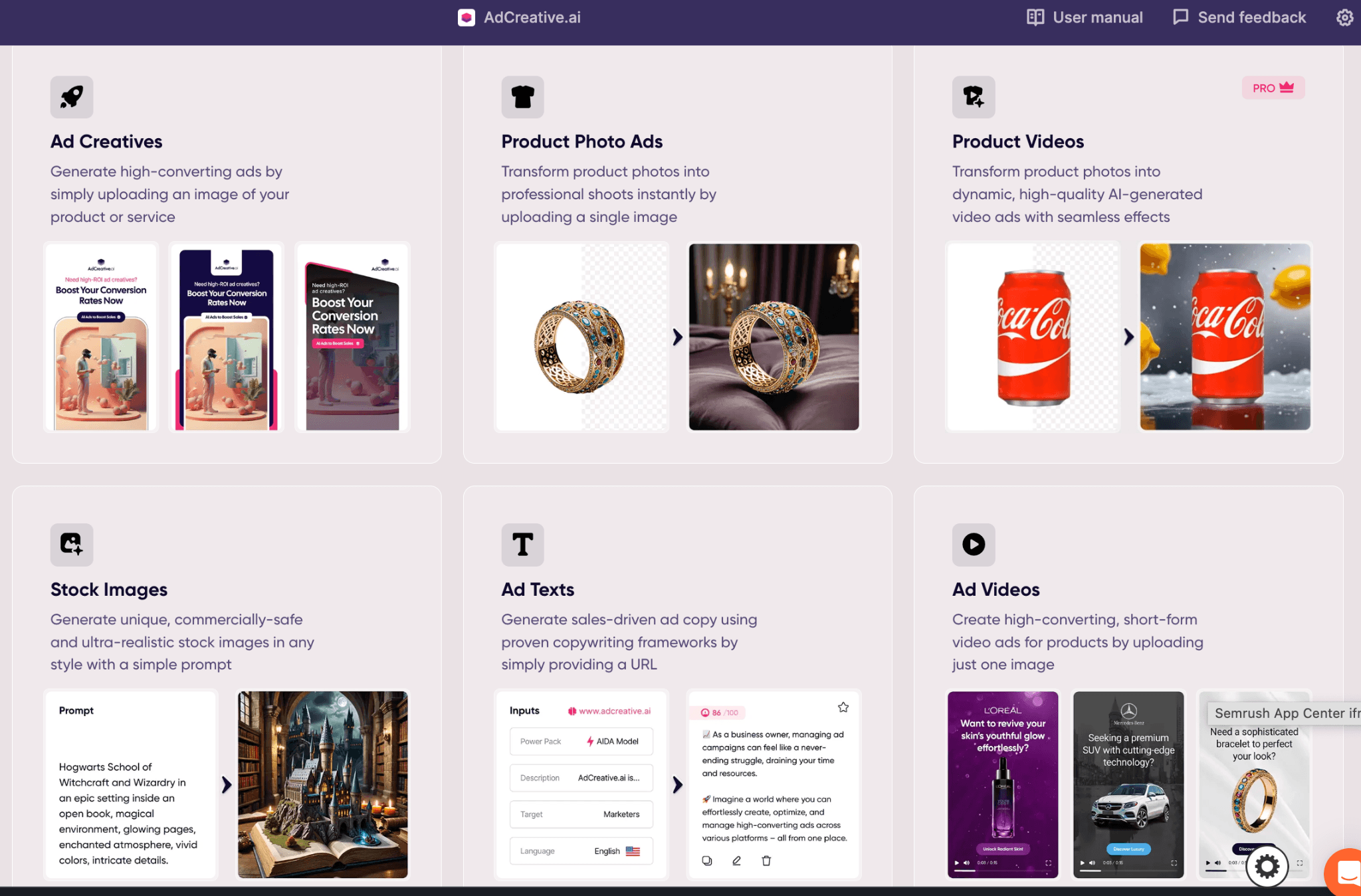Click the PRO badge on Product Videos

[x=1273, y=88]
